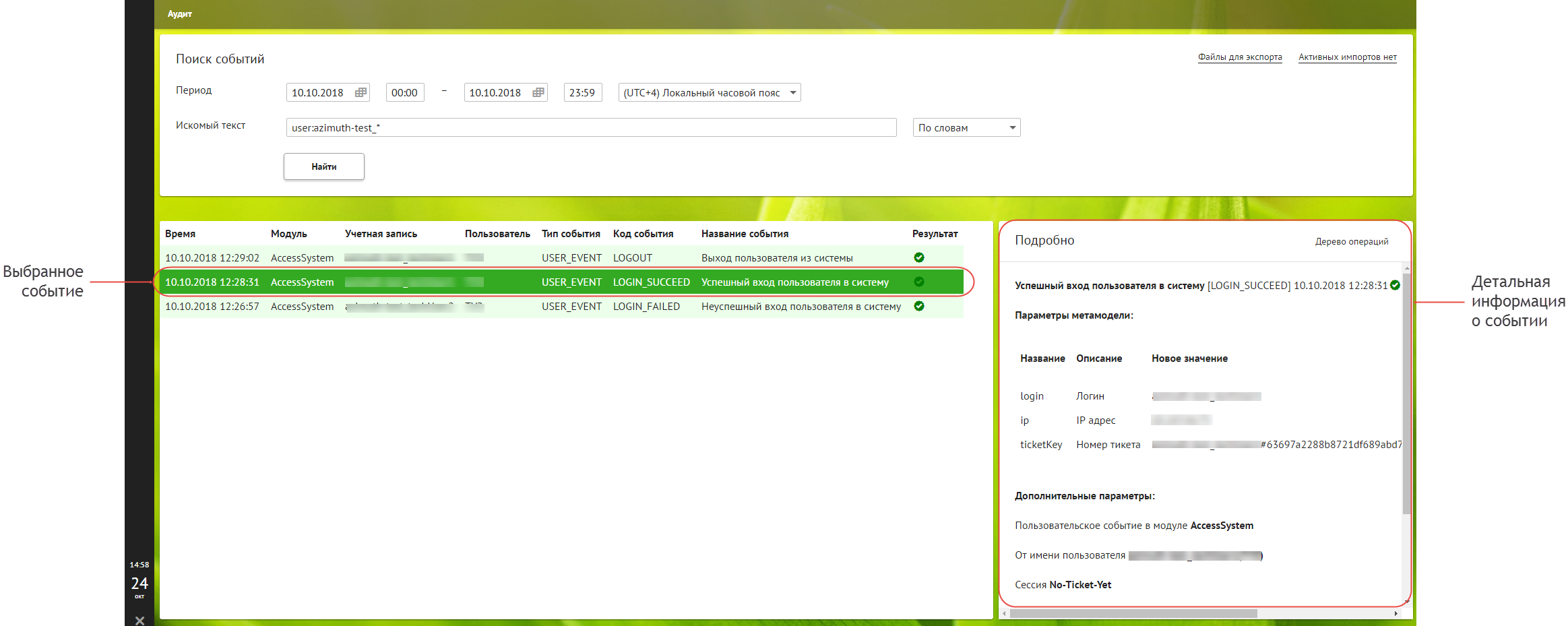
Task: Click the details panel vertical scrollbar
Action: click(1406, 391)
